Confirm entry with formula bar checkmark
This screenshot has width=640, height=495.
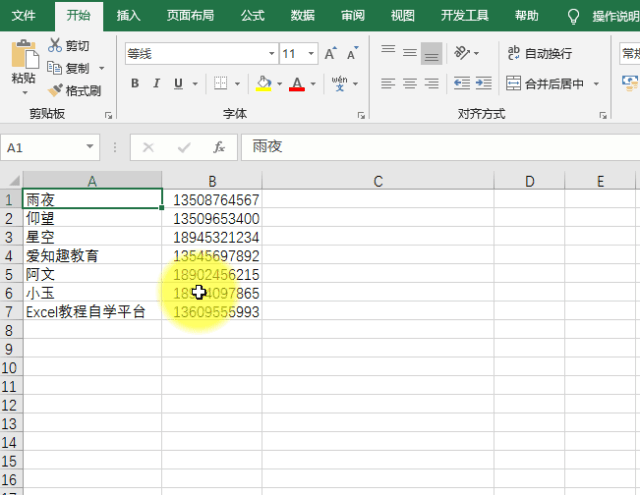click(x=184, y=147)
